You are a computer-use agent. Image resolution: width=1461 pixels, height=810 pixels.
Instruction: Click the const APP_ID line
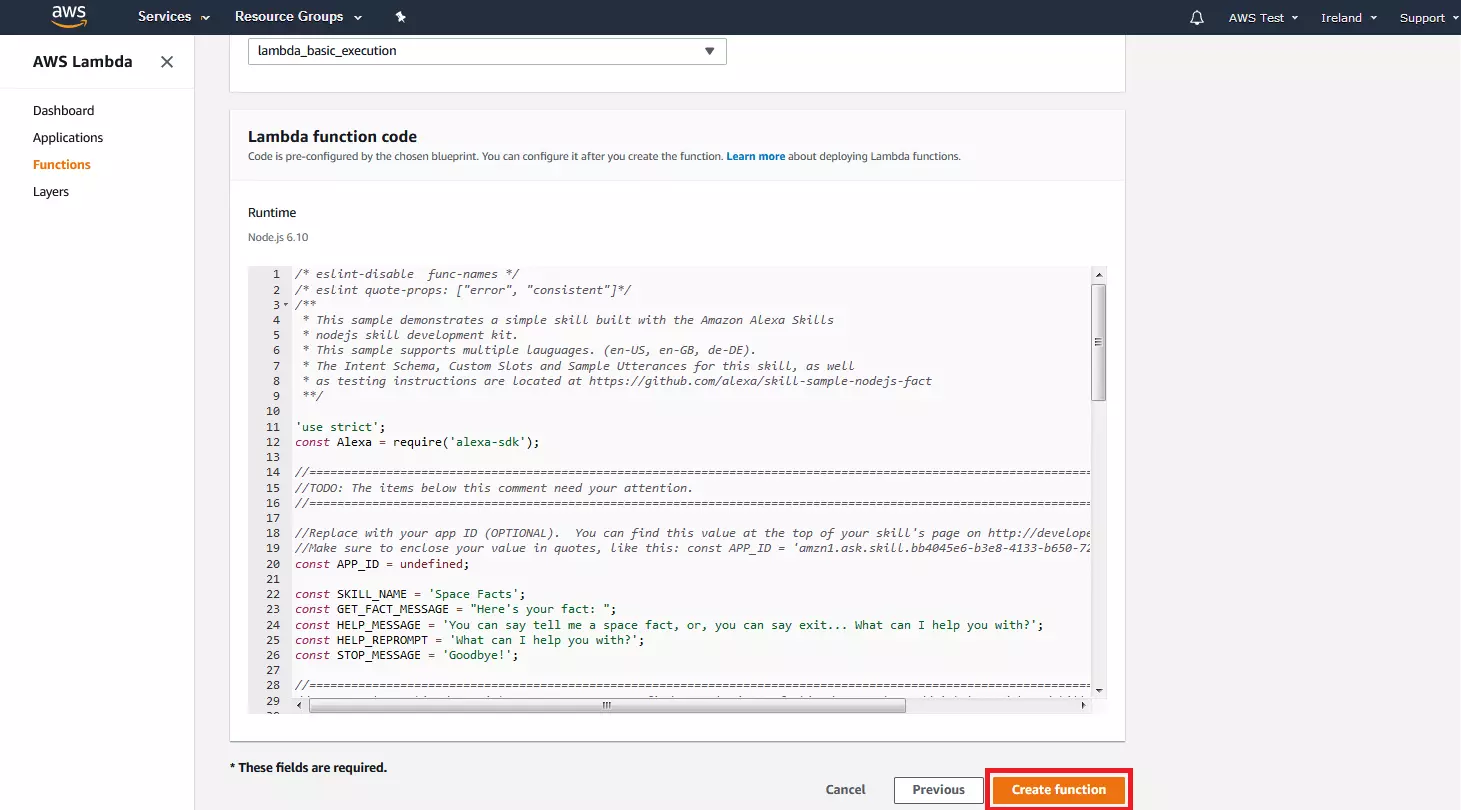[382, 564]
